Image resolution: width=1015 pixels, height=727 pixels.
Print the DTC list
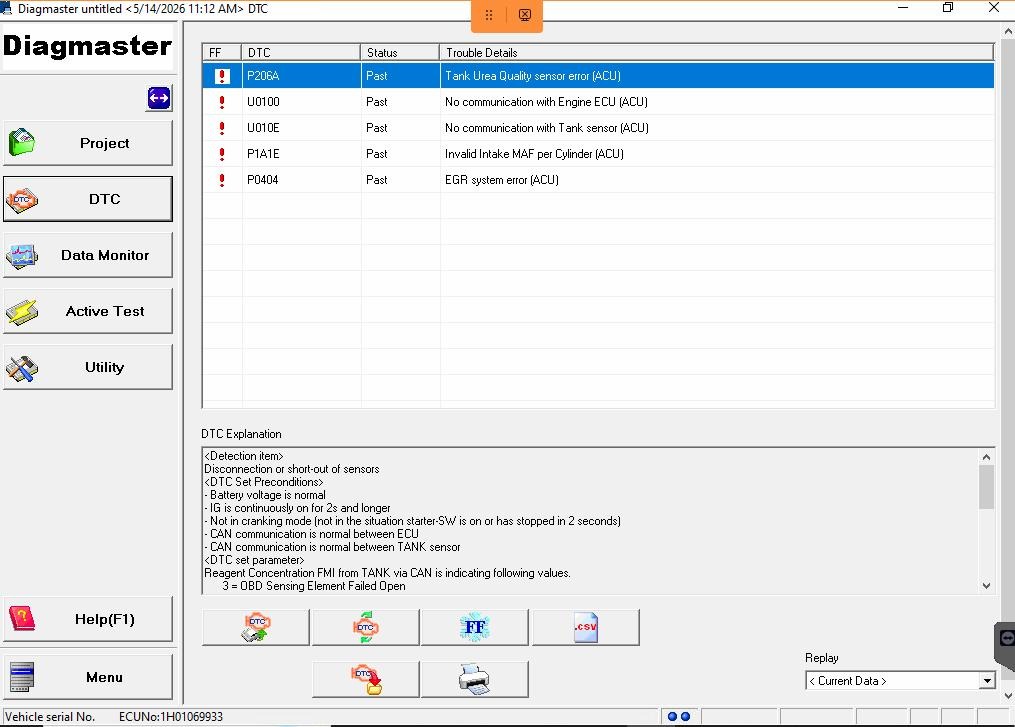tap(474, 679)
